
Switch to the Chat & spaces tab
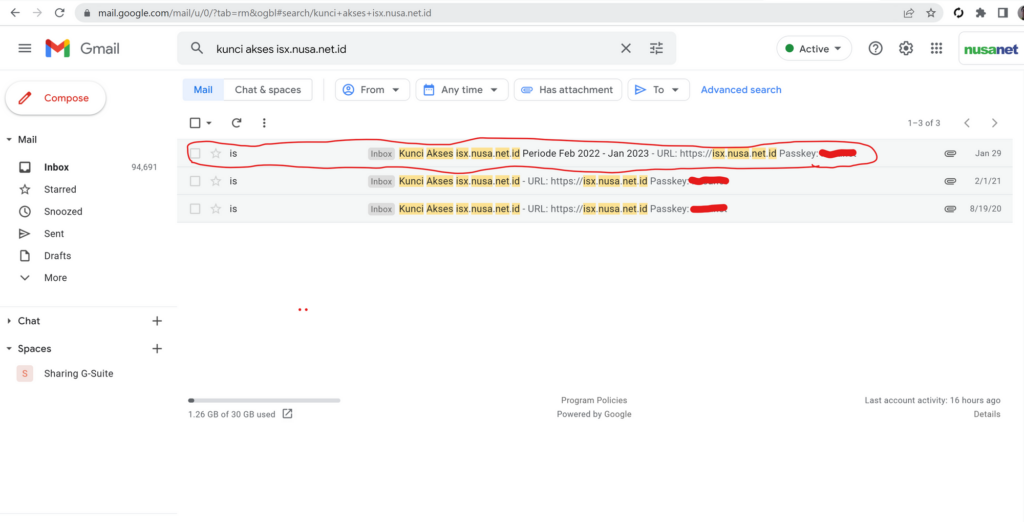click(268, 90)
